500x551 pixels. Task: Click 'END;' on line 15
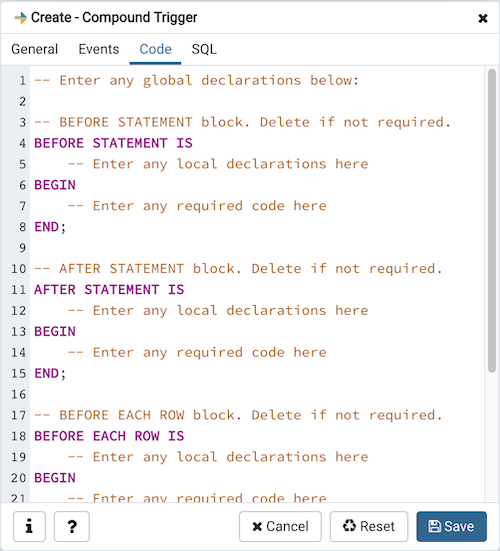50,373
